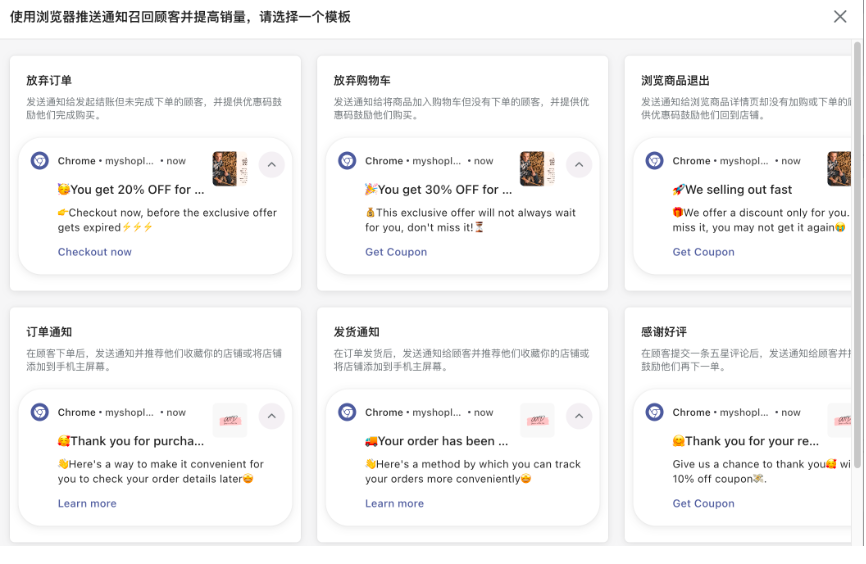Collapse the 订单通知 notification preview chevron
The width and height of the screenshot is (866, 564).
[x=272, y=416]
